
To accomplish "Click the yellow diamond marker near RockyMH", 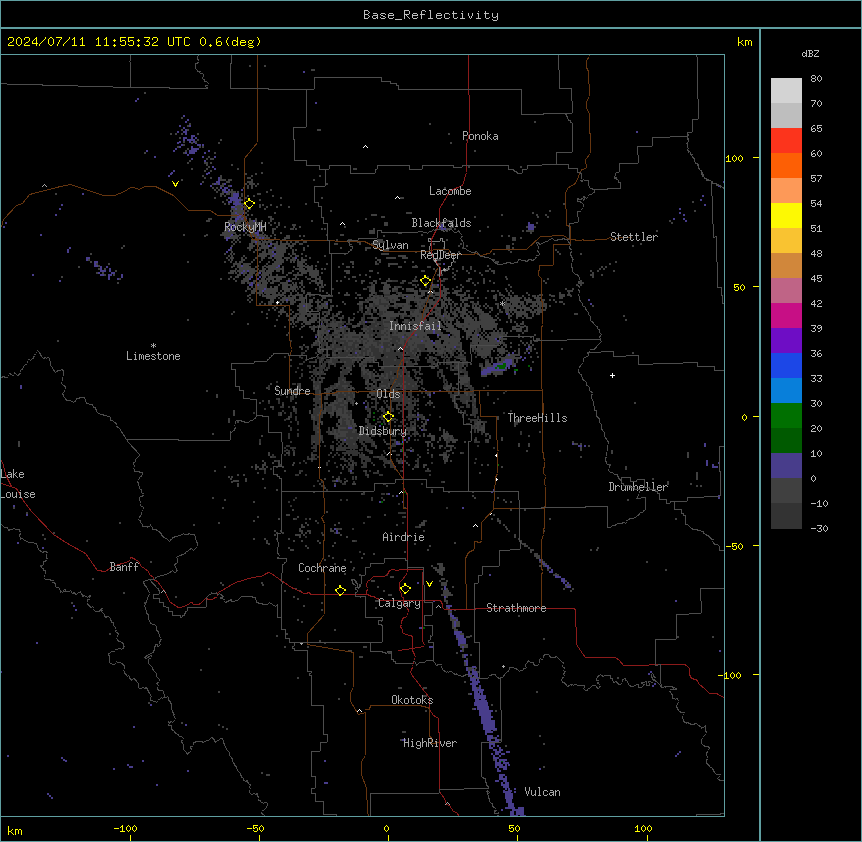I will (x=249, y=203).
